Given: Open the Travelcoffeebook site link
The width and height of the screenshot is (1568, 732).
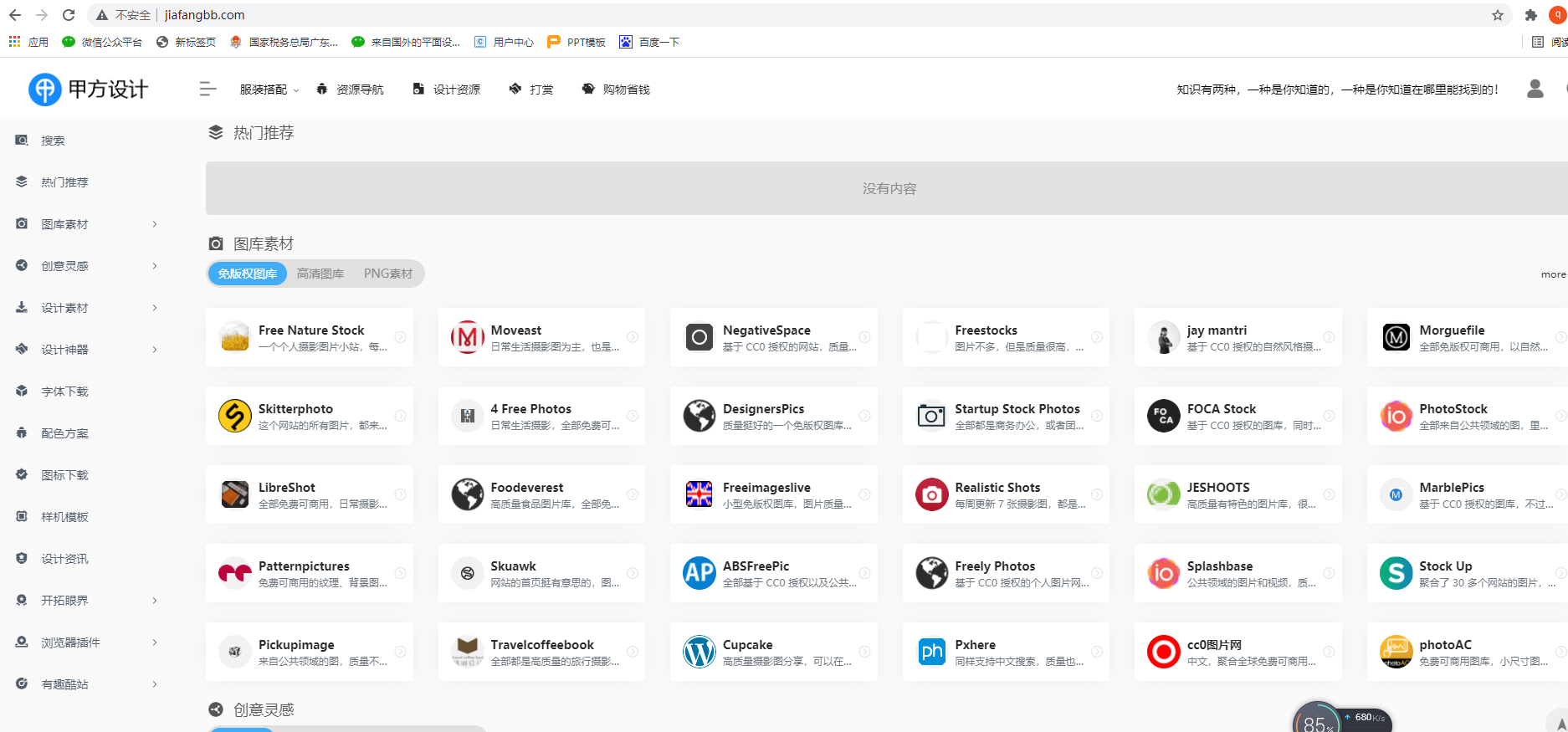Looking at the screenshot, I should pyautogui.click(x=541, y=652).
